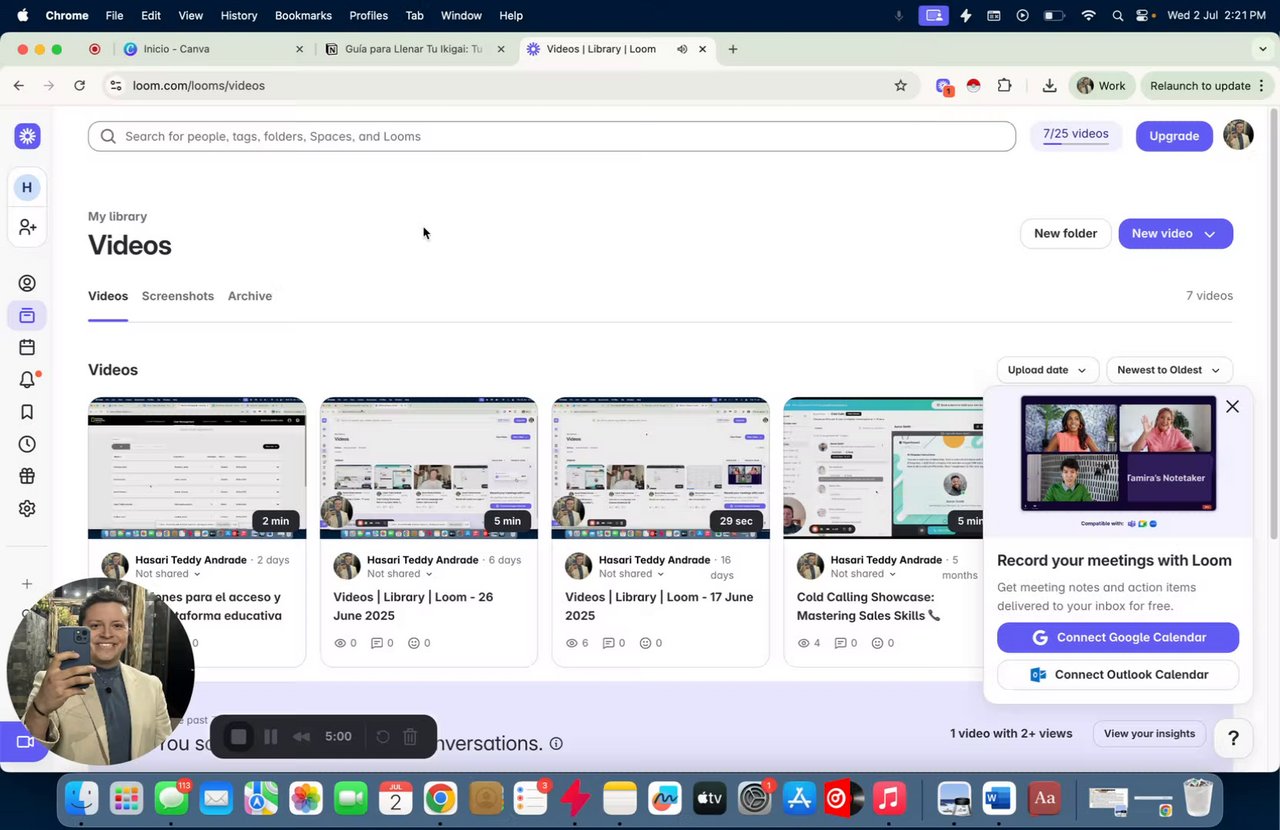This screenshot has width=1280, height=830.
Task: Open the Upload date sort dropdown
Action: (x=1048, y=370)
